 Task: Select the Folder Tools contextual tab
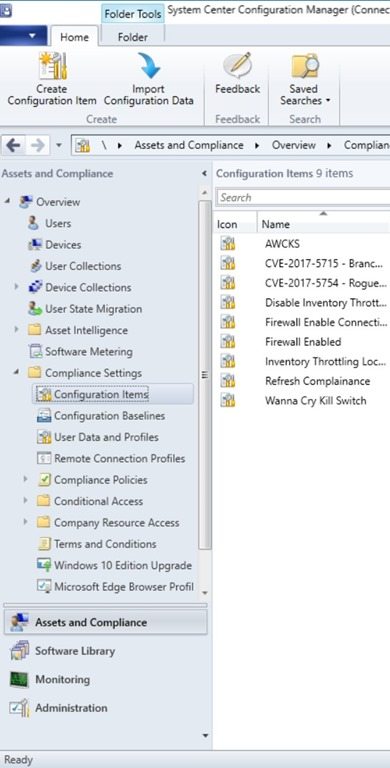pyautogui.click(x=132, y=14)
